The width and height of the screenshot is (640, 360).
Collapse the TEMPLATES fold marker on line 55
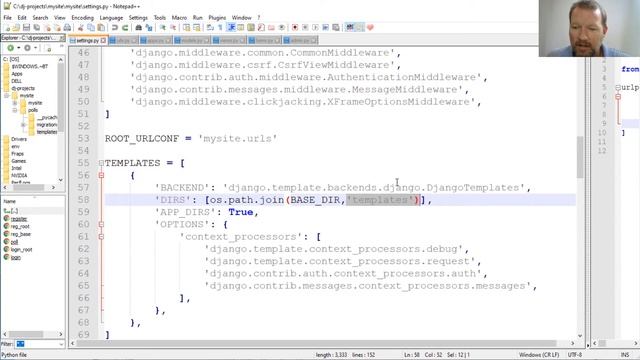pos(101,163)
